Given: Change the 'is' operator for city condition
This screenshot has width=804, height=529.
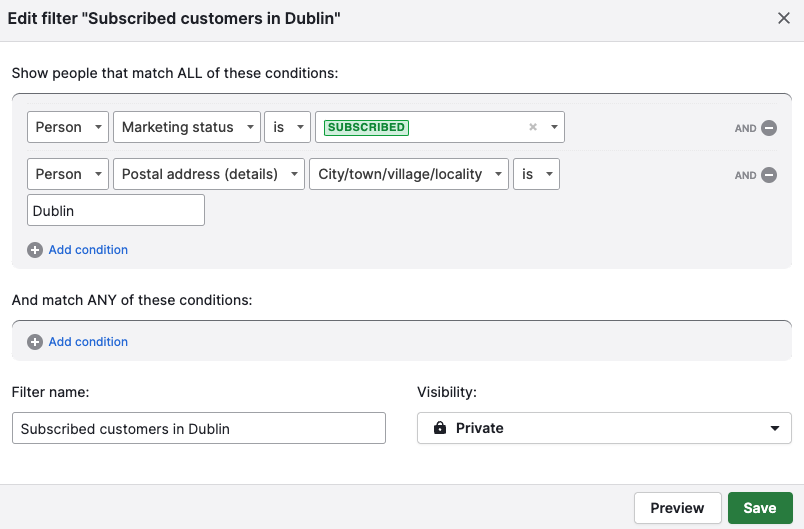Looking at the screenshot, I should [536, 174].
